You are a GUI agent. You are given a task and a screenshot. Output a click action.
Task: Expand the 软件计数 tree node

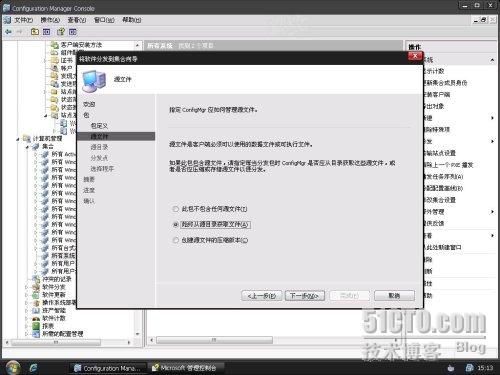tap(27, 318)
